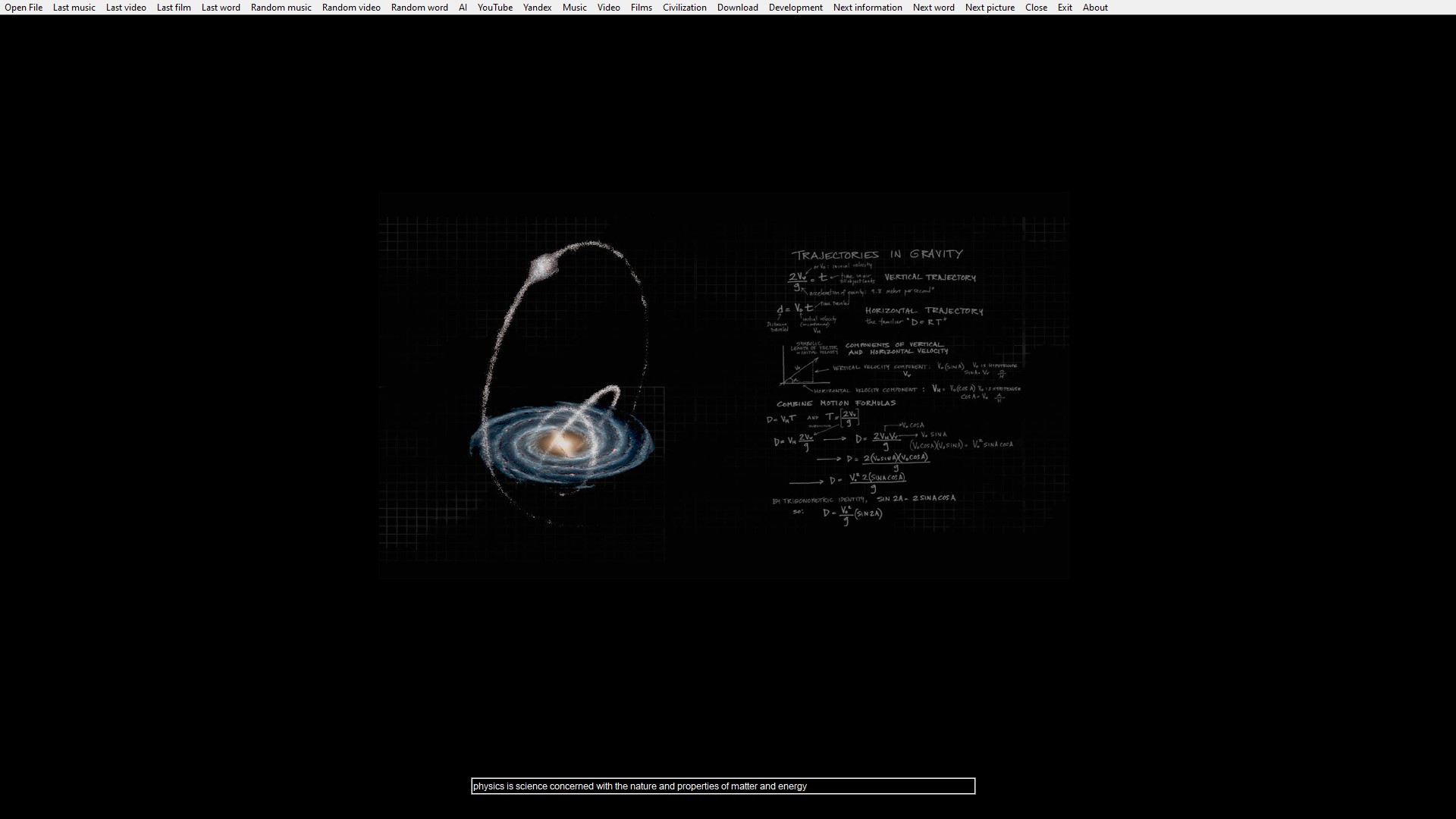Open Yandex menu item
1456x819 pixels.
click(538, 8)
